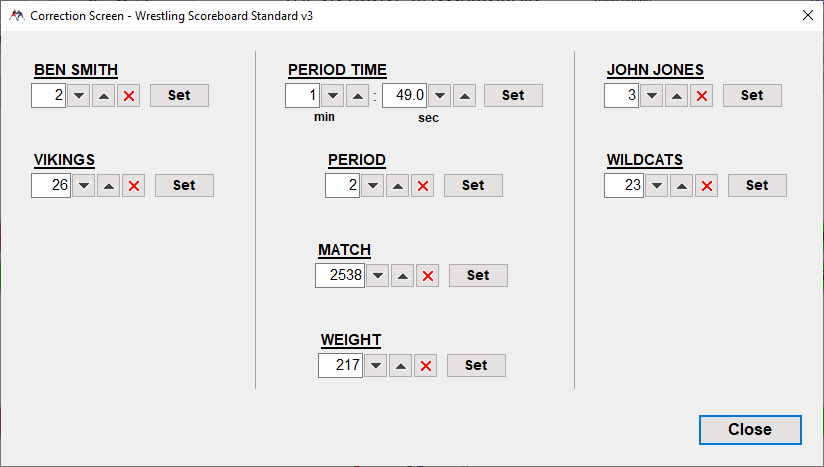Reset the Vikings team score with red X
Screen dimensions: 824x467
click(134, 186)
